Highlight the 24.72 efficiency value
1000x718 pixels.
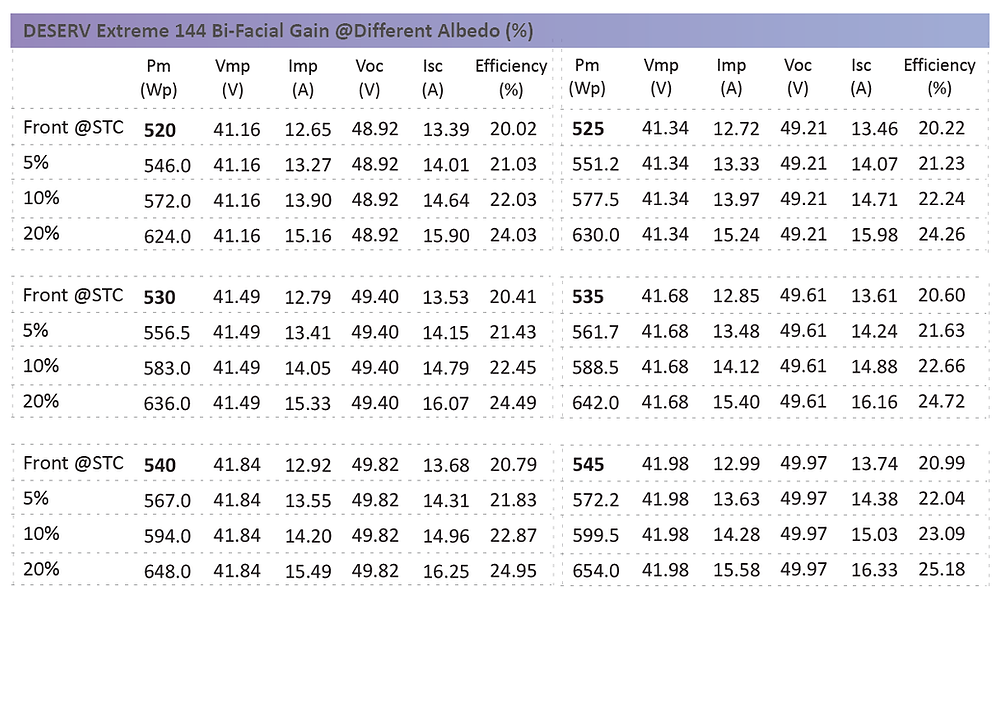[x=942, y=402]
